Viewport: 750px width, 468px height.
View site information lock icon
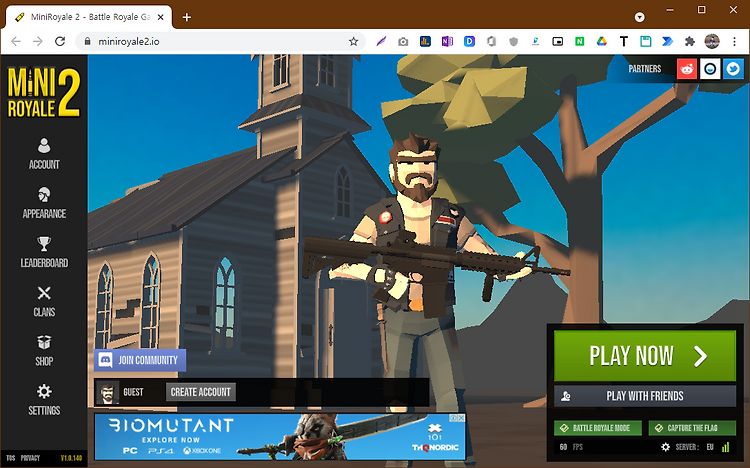87,42
